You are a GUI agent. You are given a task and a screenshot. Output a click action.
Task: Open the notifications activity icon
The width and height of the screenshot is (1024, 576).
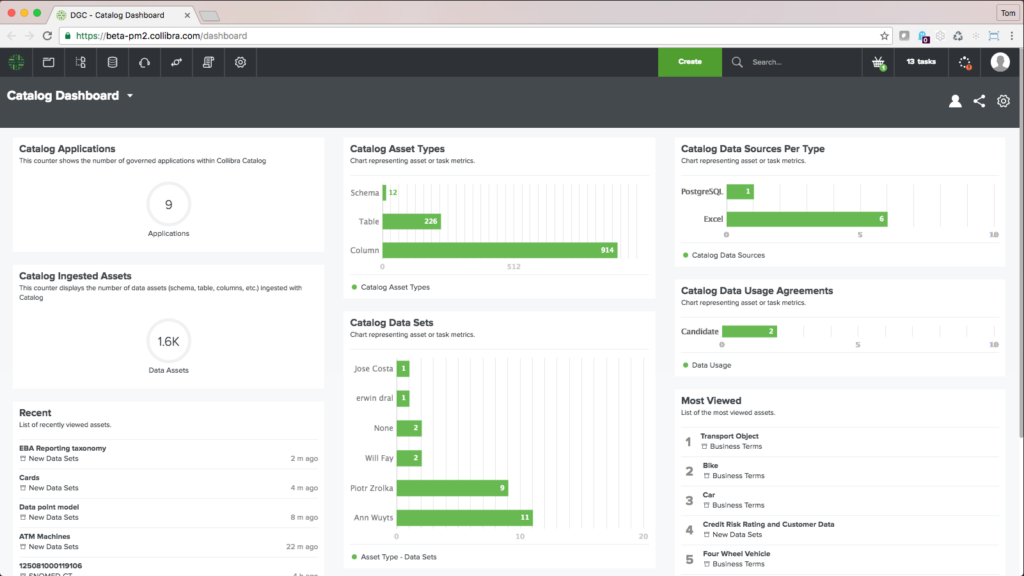coord(964,61)
